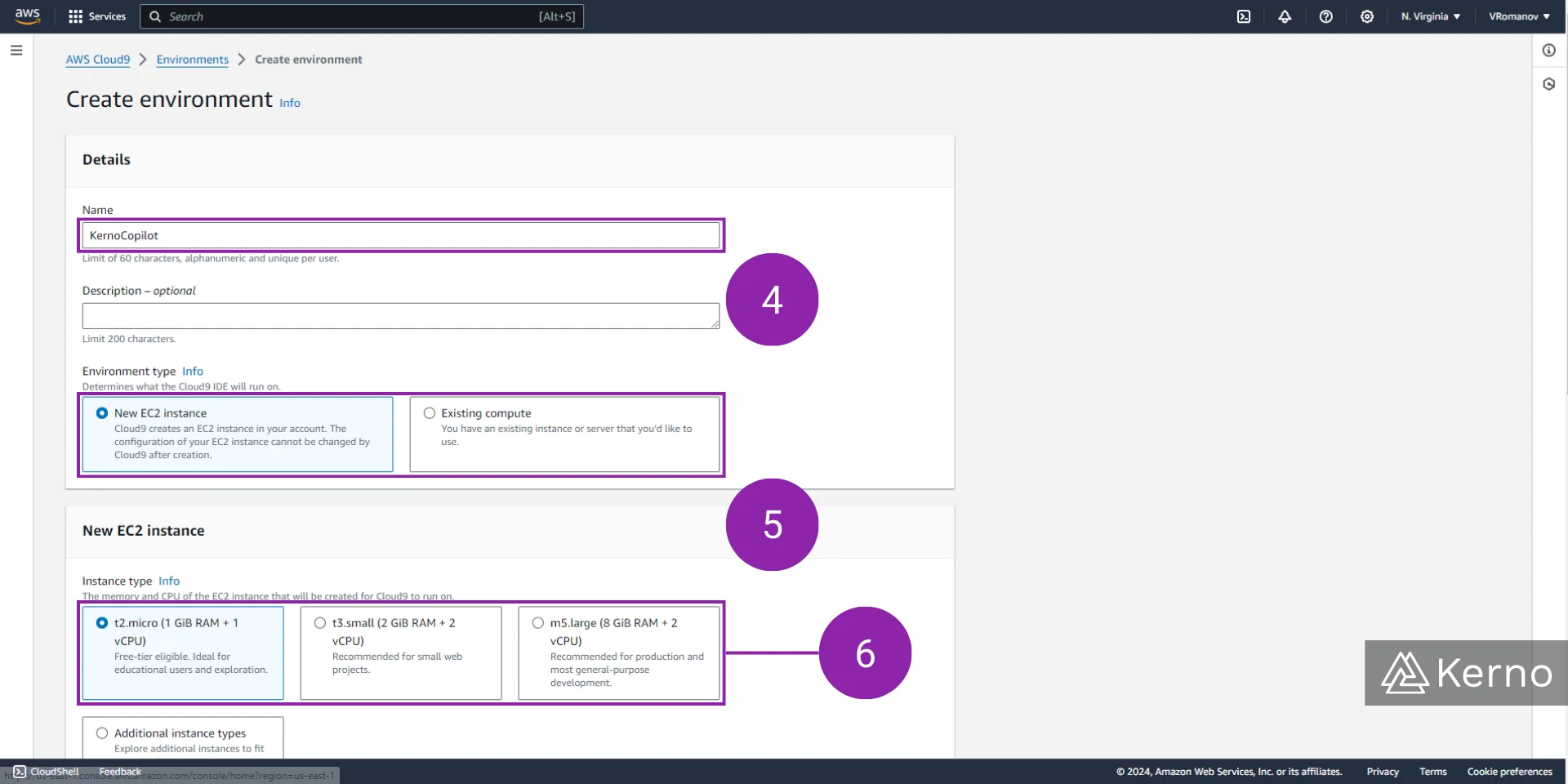The width and height of the screenshot is (1568, 784).
Task: Open Info link next to Create environment
Action: [290, 103]
